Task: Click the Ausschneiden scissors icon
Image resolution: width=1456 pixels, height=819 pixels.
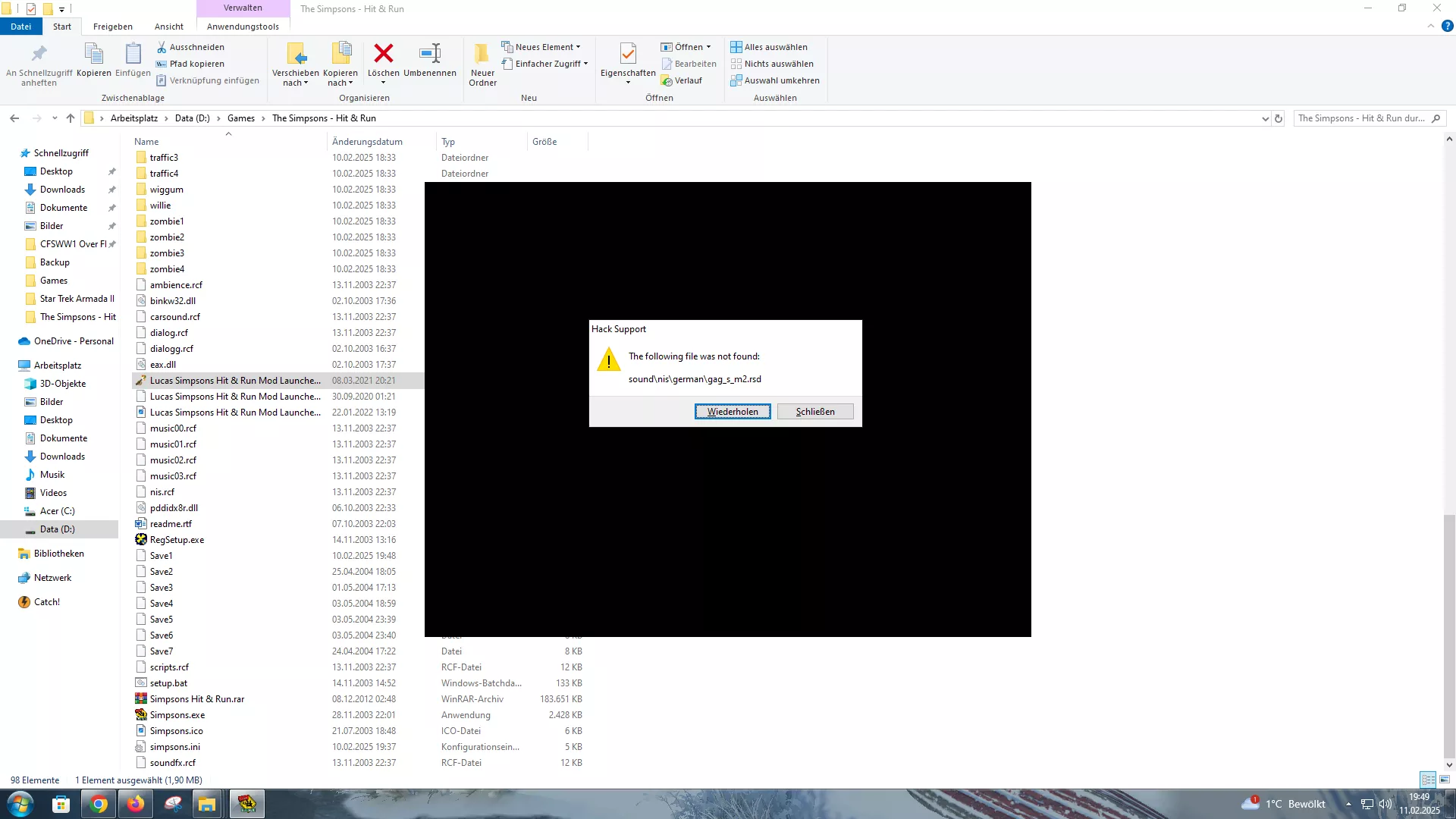Action: pyautogui.click(x=162, y=47)
